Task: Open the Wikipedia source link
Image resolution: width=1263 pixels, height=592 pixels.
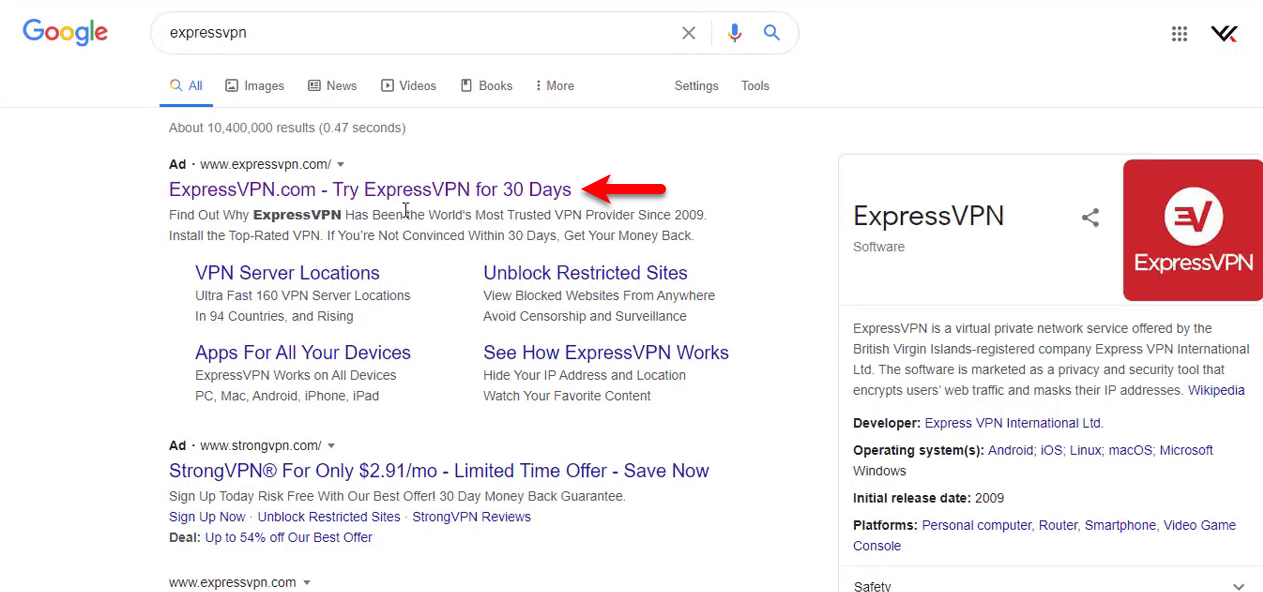Action: pos(1216,391)
